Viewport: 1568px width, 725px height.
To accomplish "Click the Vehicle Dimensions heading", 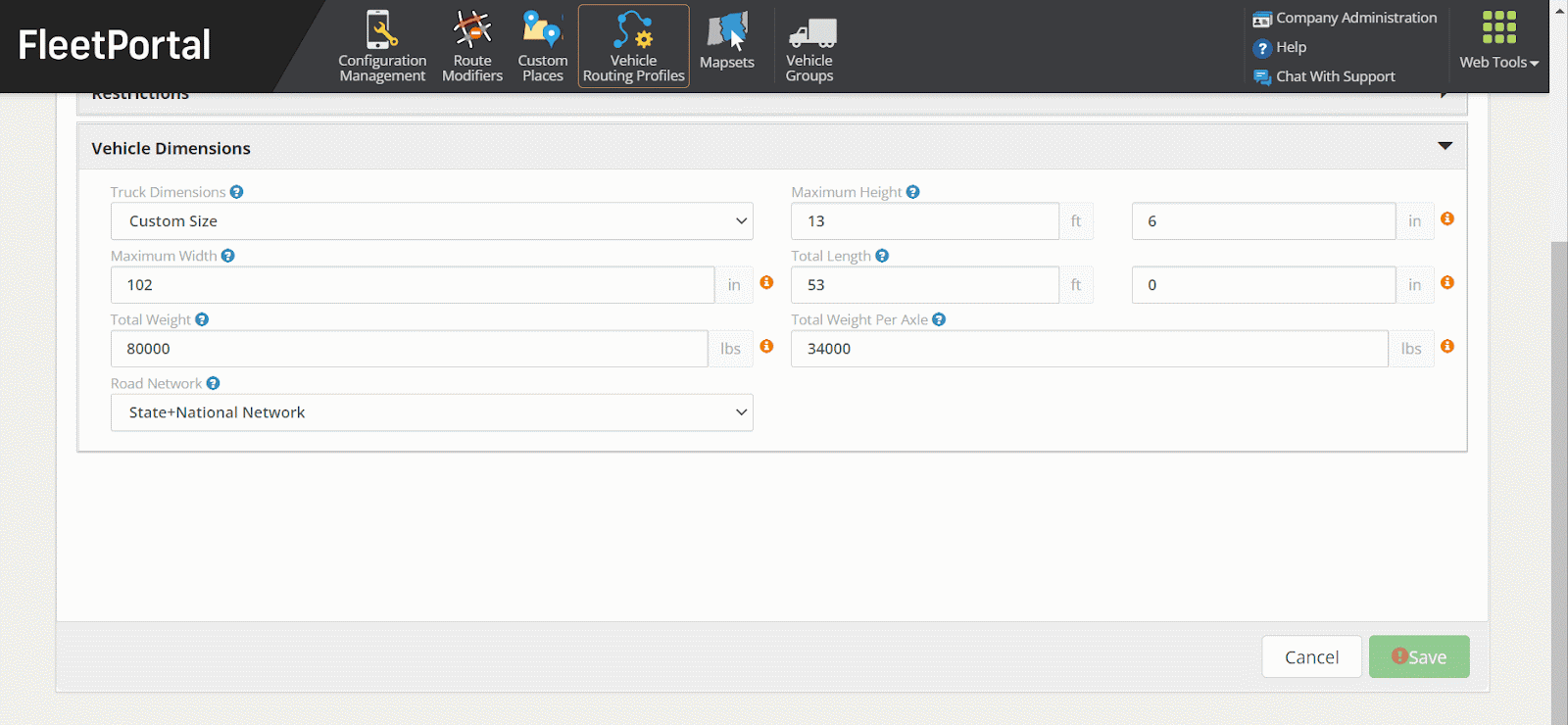I will pos(171,148).
